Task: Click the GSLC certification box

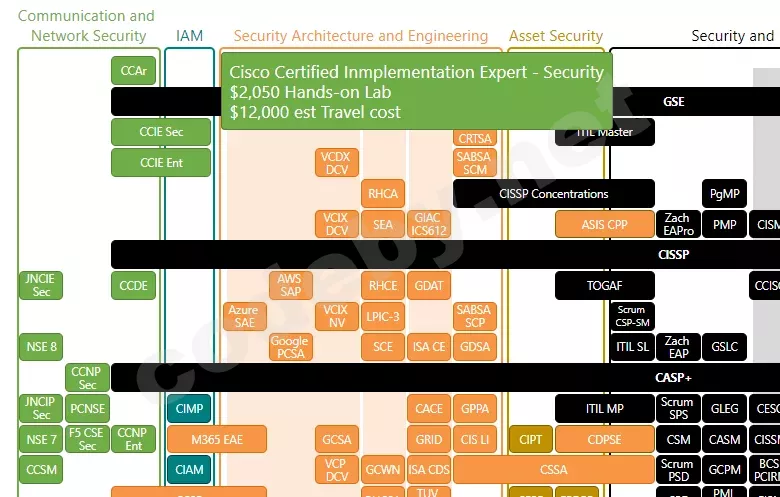Action: [724, 347]
